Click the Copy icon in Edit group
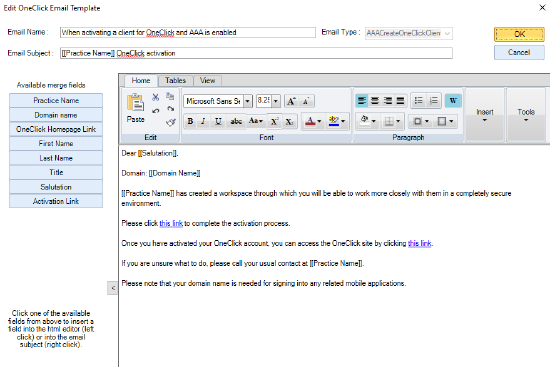 [x=170, y=96]
